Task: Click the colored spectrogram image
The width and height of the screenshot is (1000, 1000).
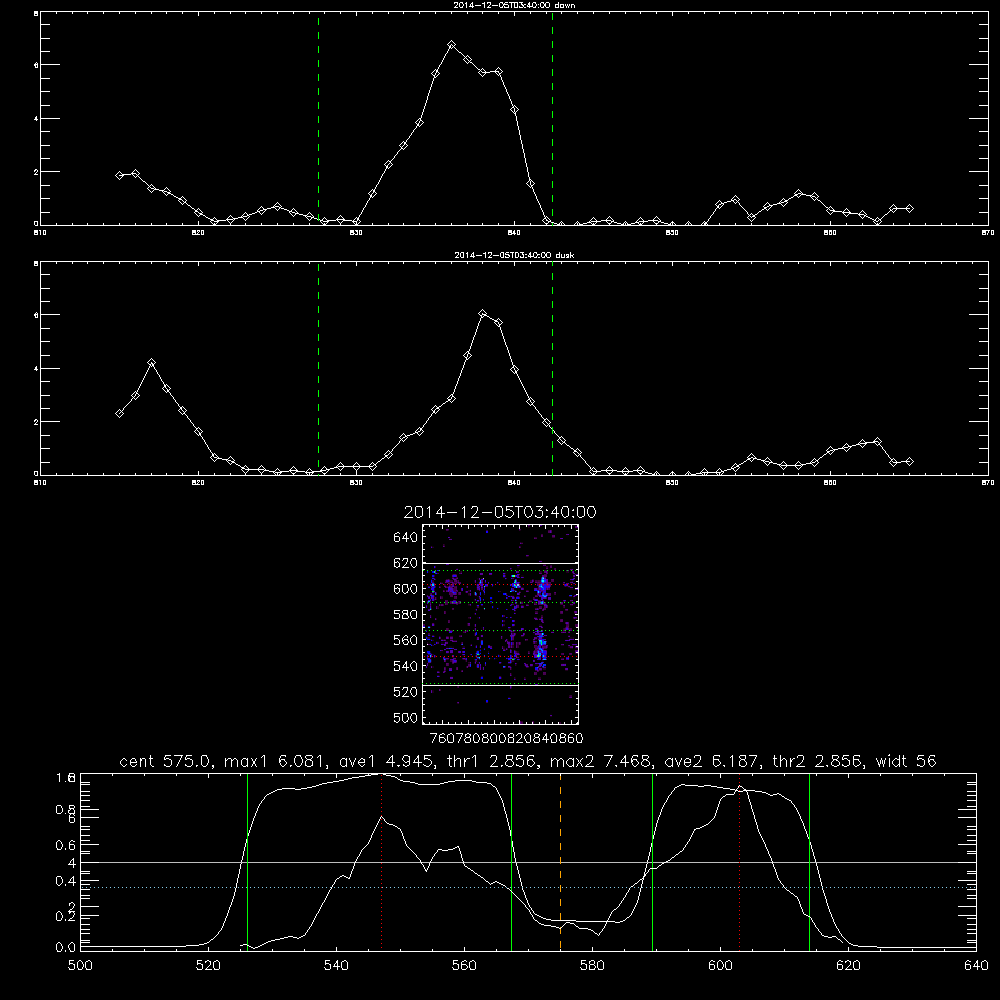Action: (x=501, y=624)
